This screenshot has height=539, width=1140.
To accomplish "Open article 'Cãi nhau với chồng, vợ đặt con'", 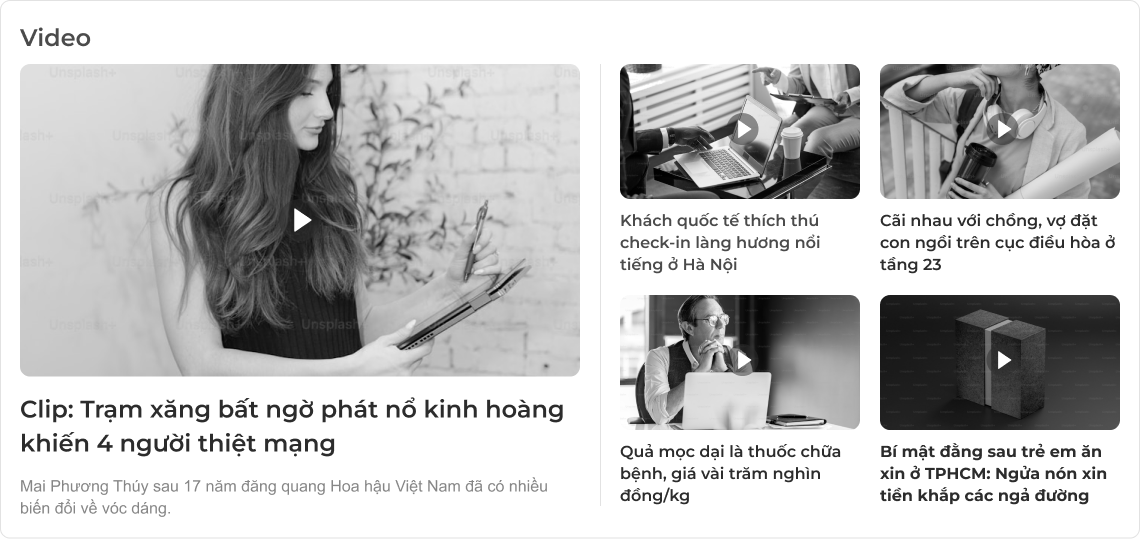I will pos(998,242).
